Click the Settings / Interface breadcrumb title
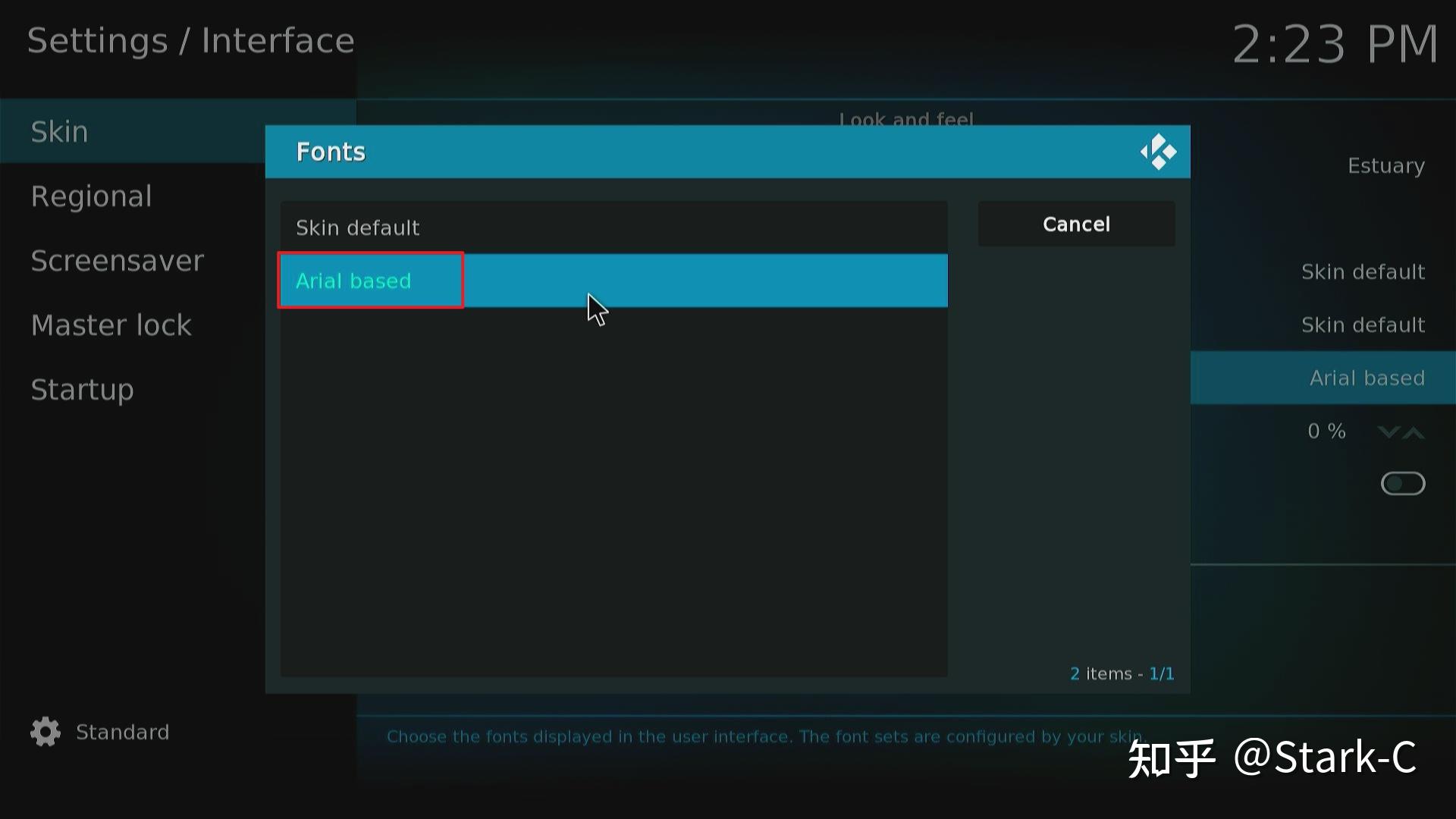 190,41
